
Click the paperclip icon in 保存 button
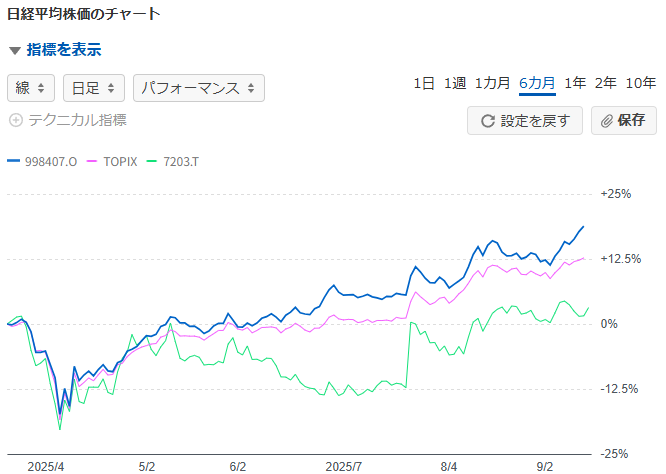tap(606, 121)
